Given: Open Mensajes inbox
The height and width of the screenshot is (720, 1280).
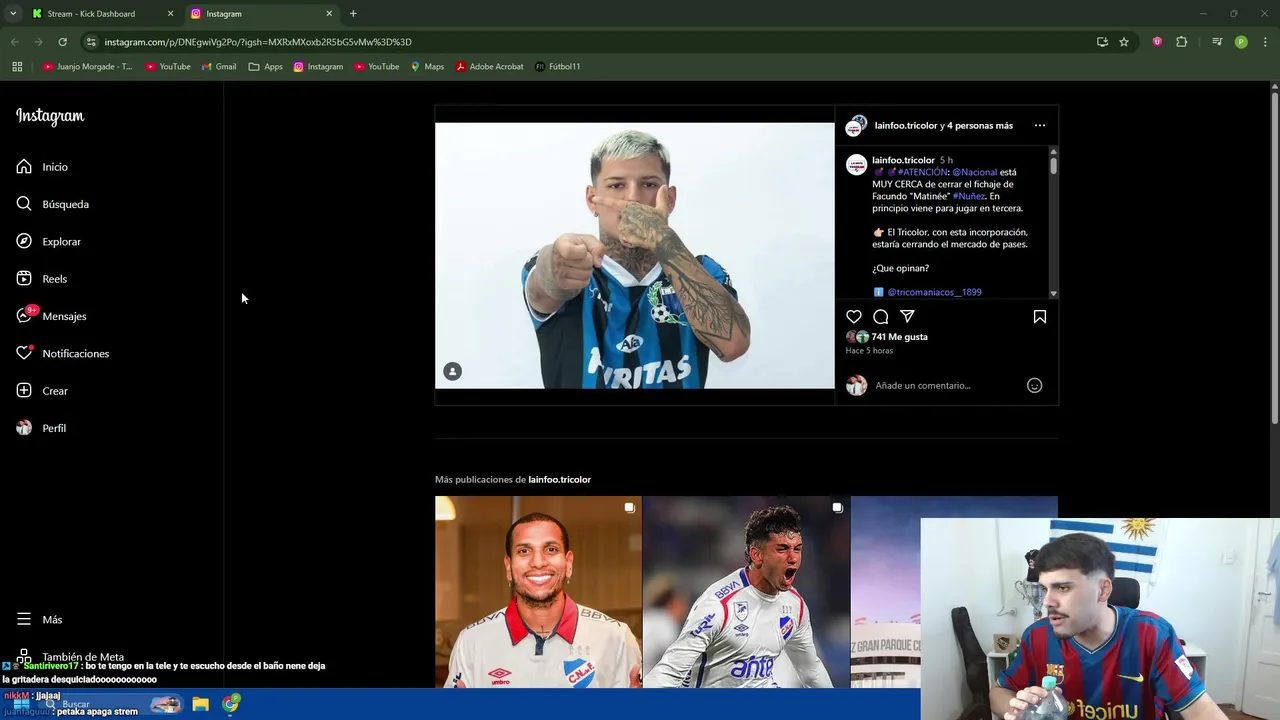Looking at the screenshot, I should [51, 316].
